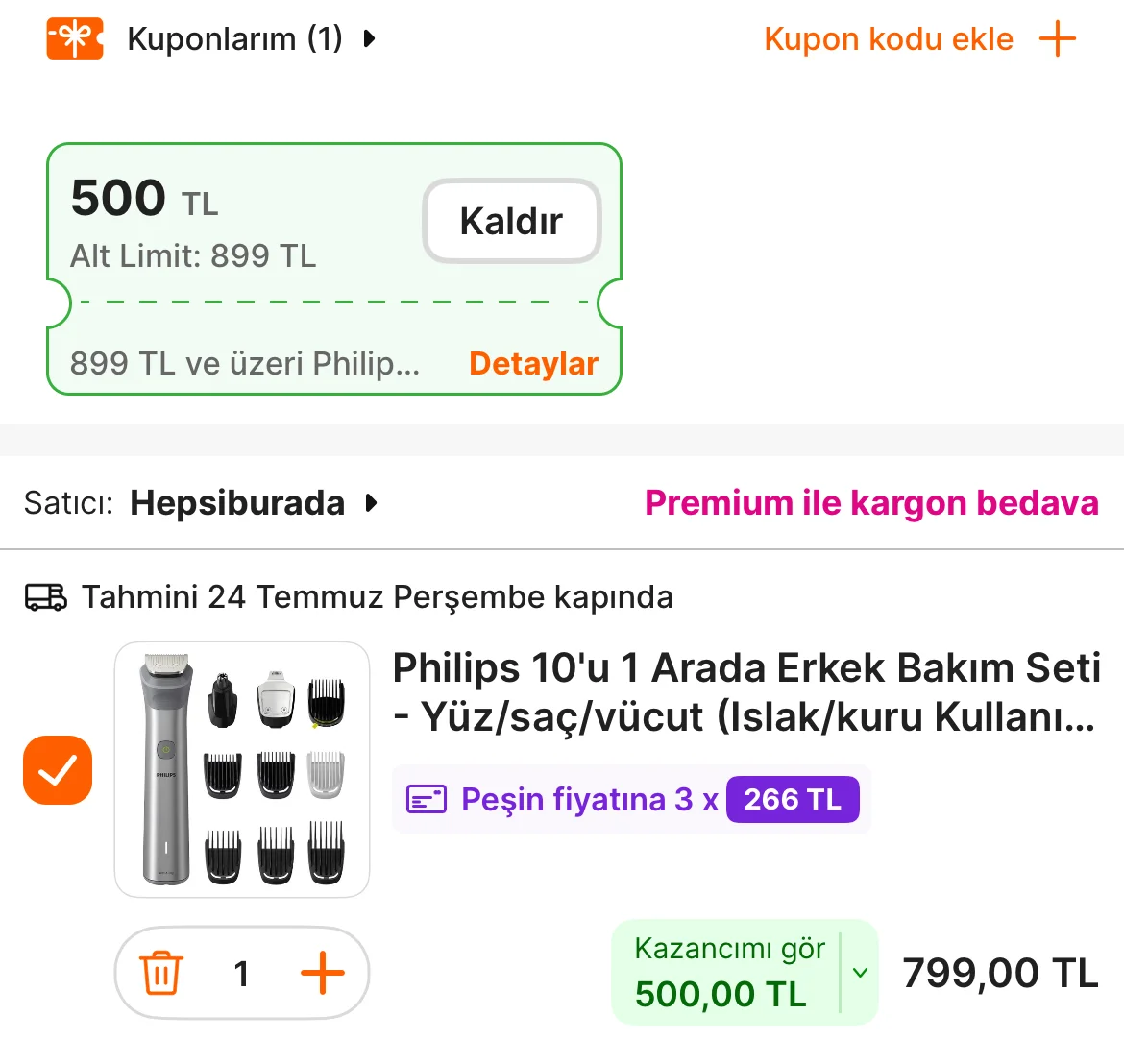Viewport: 1124px width, 1064px height.
Task: Tap the orange gift coupon icon
Action: pos(75,38)
